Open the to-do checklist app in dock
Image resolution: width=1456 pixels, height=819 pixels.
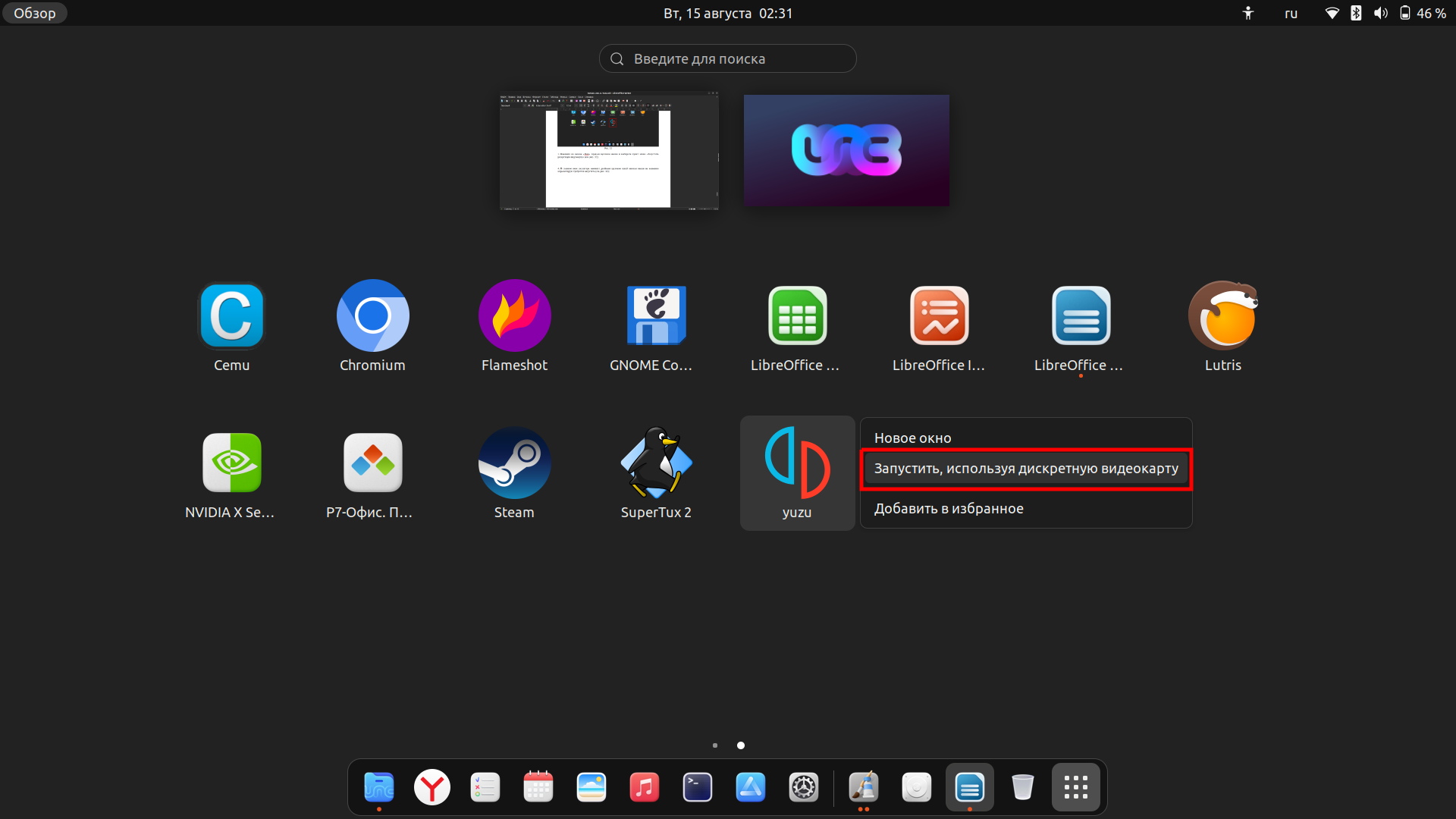pyautogui.click(x=485, y=787)
